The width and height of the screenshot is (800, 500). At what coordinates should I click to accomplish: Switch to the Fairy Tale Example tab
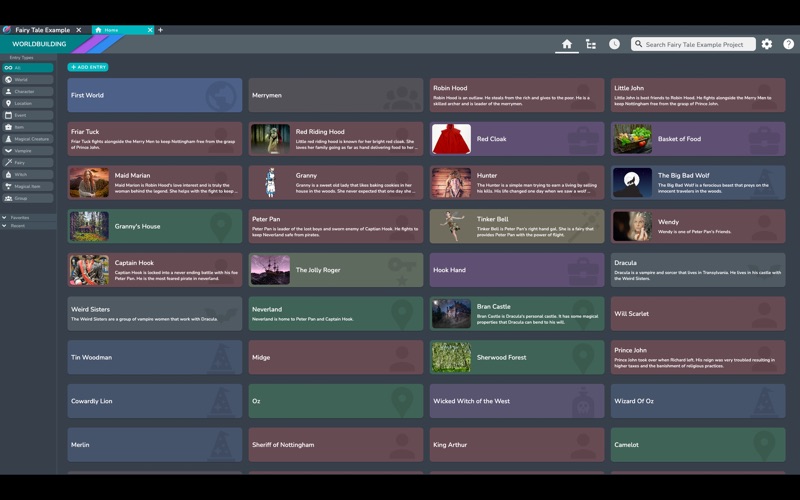[42, 30]
